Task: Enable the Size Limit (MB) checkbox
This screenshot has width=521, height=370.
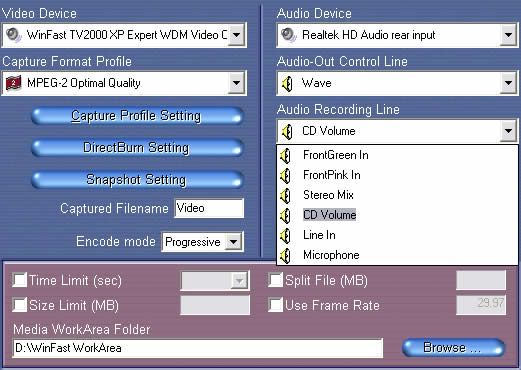Action: point(19,305)
